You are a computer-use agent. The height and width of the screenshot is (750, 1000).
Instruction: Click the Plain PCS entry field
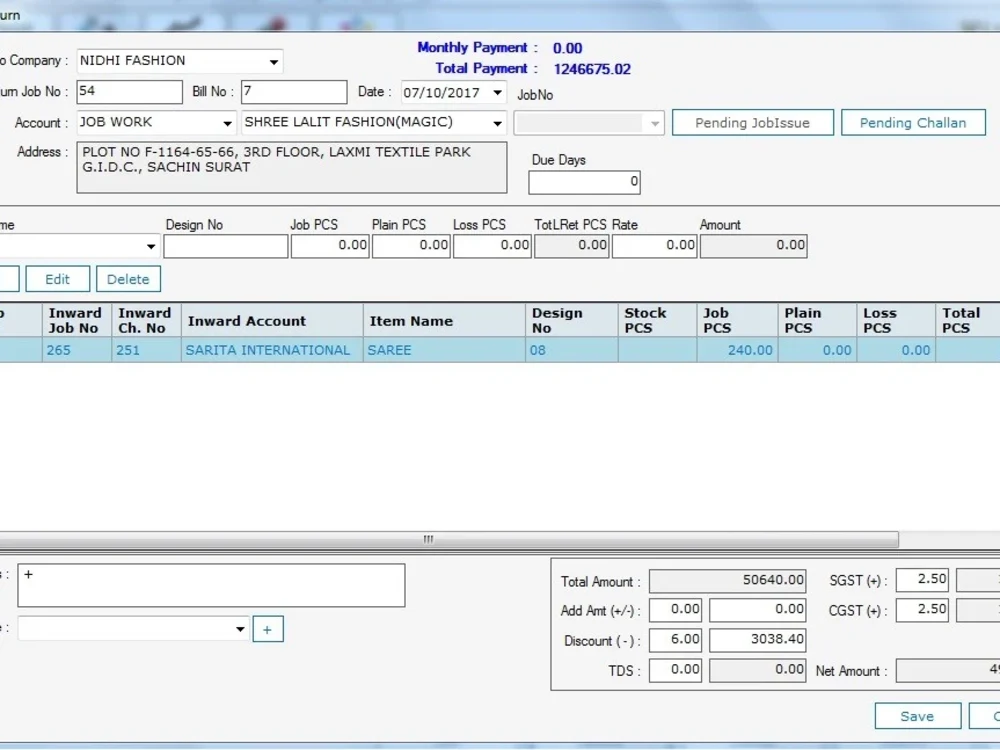(x=411, y=246)
